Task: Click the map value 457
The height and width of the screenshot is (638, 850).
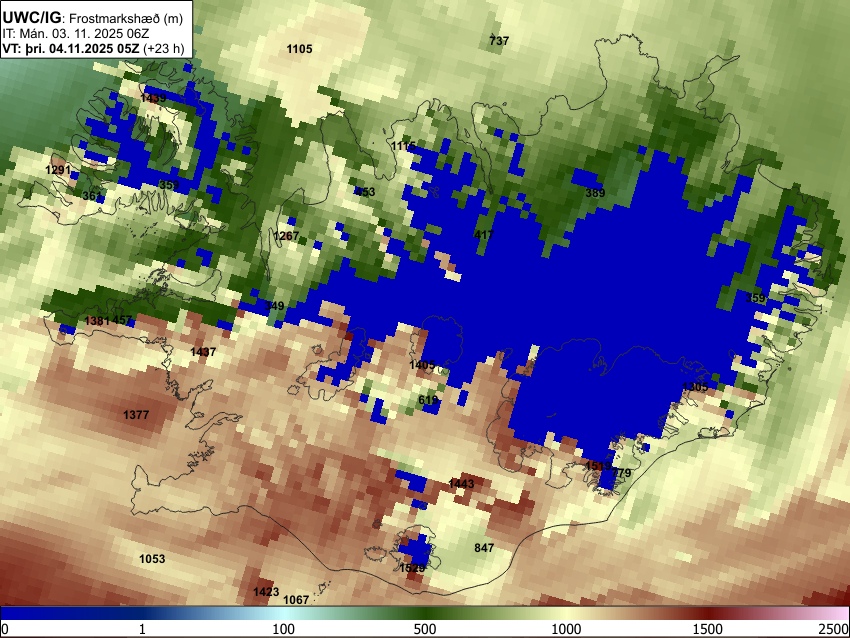Action: [x=122, y=320]
